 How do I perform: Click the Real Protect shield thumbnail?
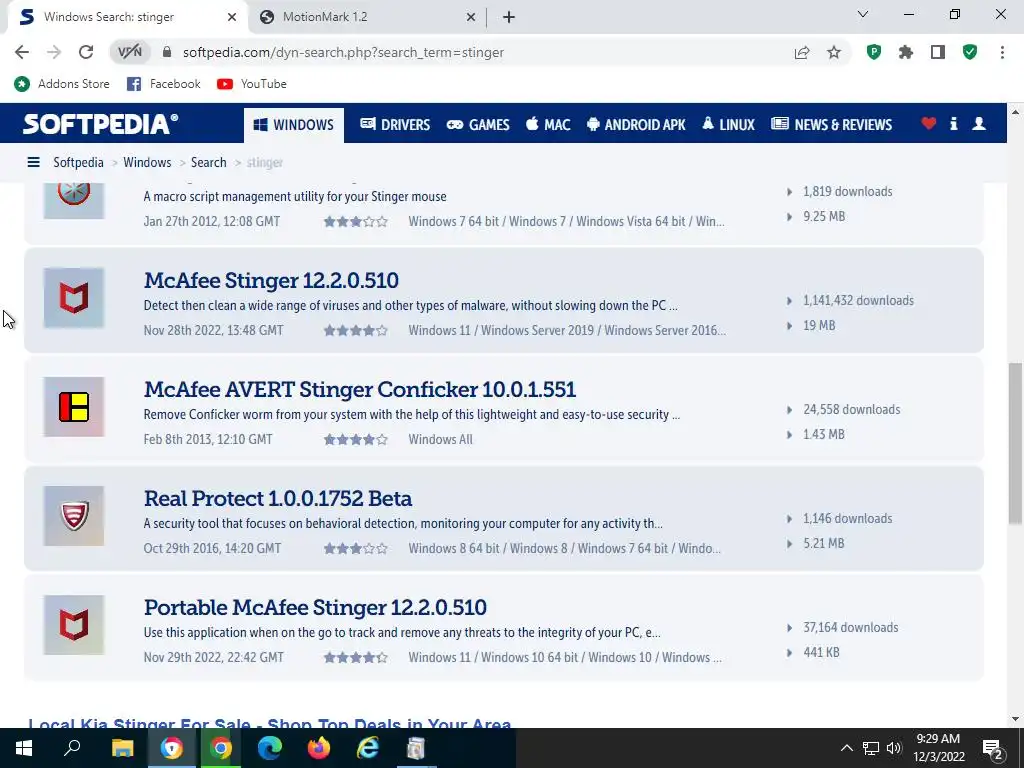(74, 516)
